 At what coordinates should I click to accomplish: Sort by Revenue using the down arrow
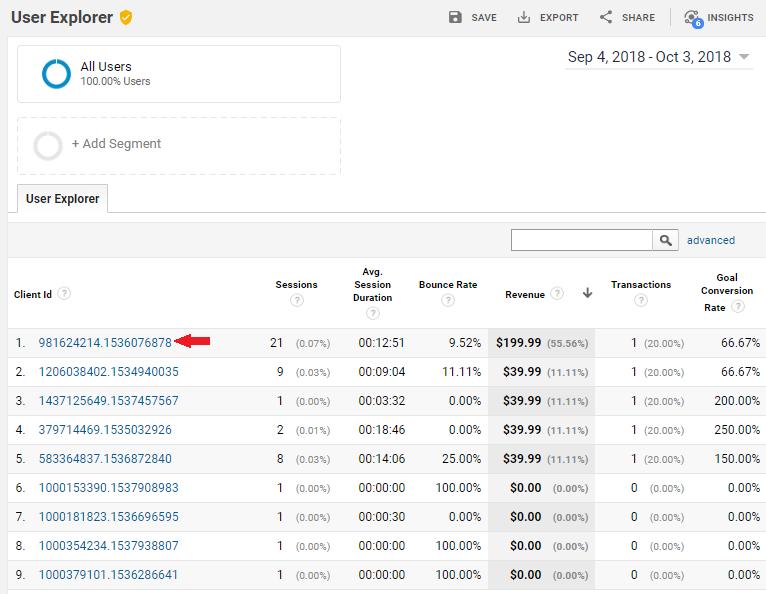pos(587,294)
